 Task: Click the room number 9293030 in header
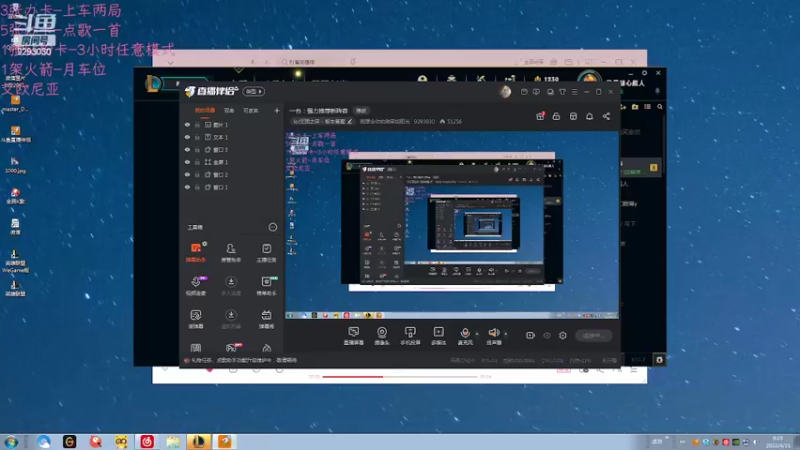(424, 121)
